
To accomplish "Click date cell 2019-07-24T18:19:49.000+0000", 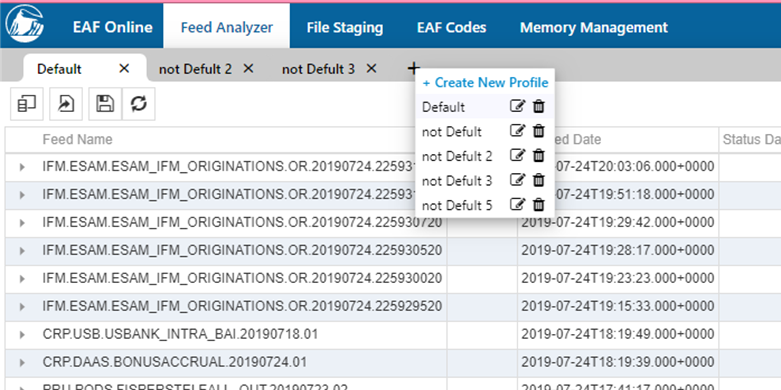I will point(618,334).
